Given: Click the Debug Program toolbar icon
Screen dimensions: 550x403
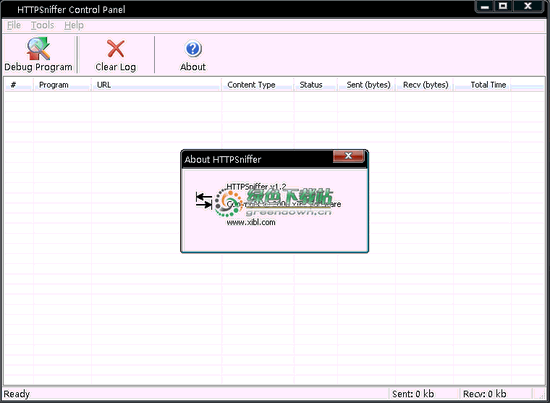Looking at the screenshot, I should [x=38, y=54].
